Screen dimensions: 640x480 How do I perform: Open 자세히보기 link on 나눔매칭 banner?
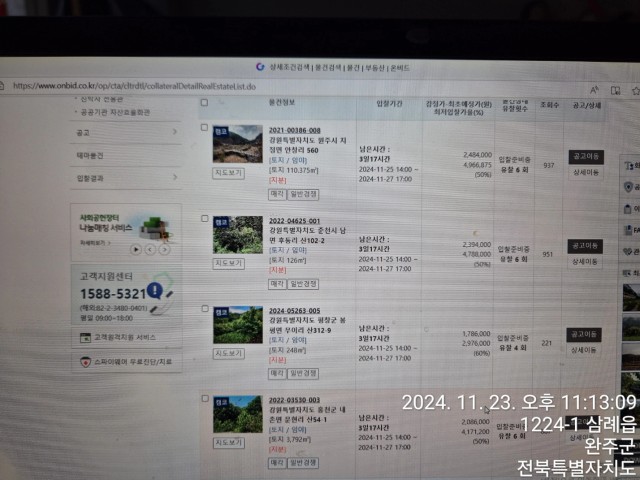pyautogui.click(x=95, y=243)
